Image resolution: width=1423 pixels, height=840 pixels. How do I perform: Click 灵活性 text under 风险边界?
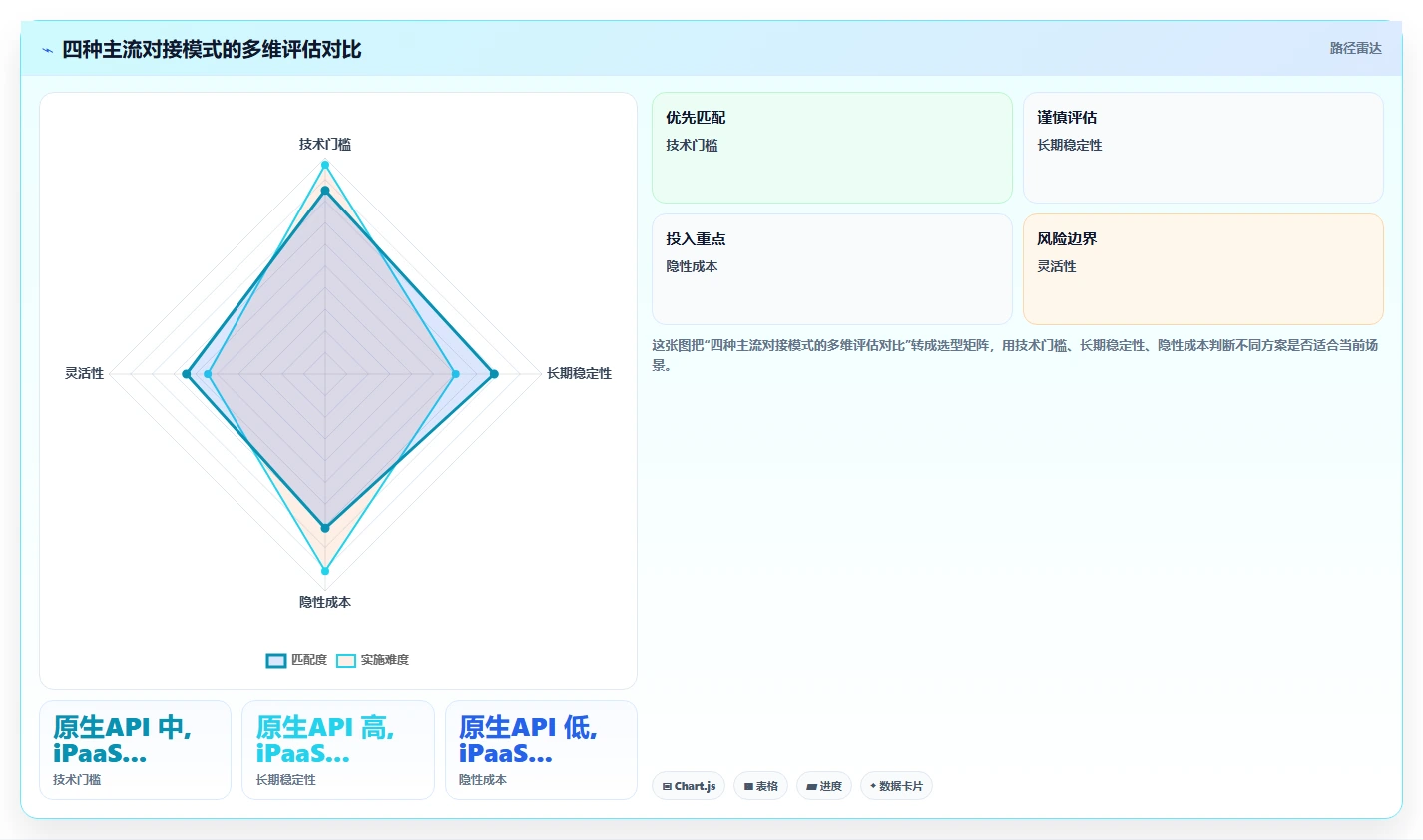pos(1057,266)
